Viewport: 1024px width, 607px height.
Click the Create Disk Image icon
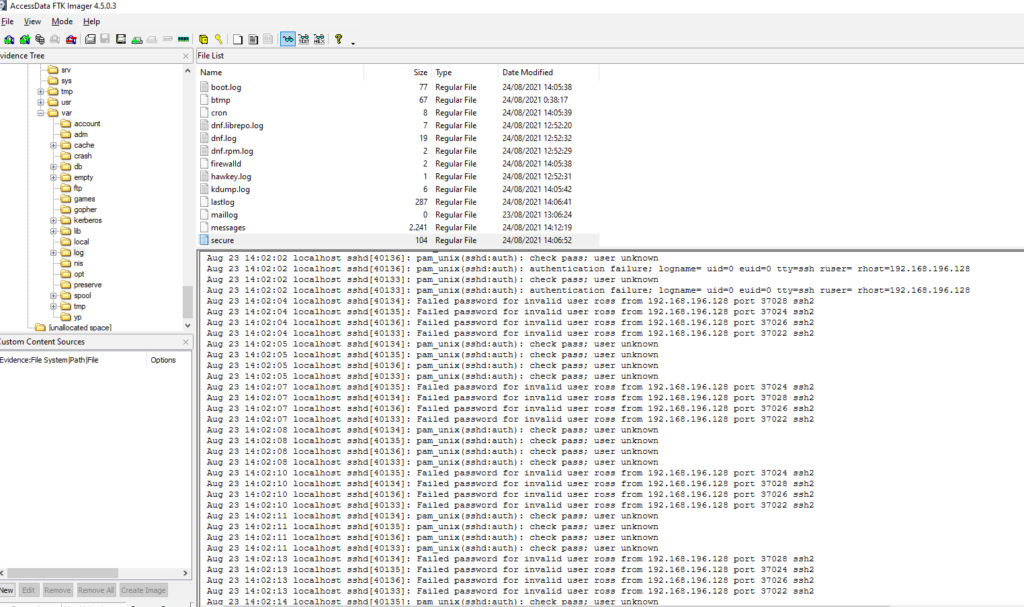90,38
